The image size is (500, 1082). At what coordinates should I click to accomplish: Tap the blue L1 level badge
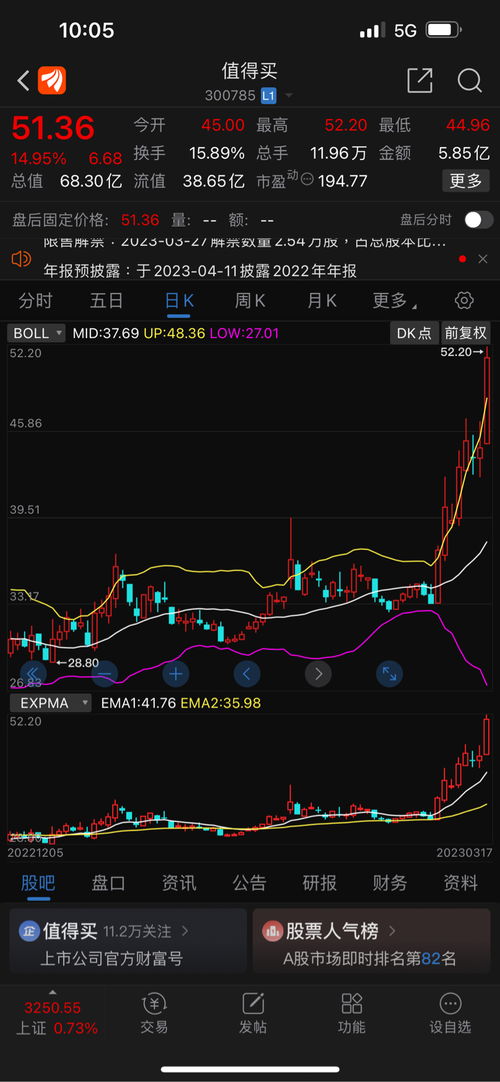268,96
